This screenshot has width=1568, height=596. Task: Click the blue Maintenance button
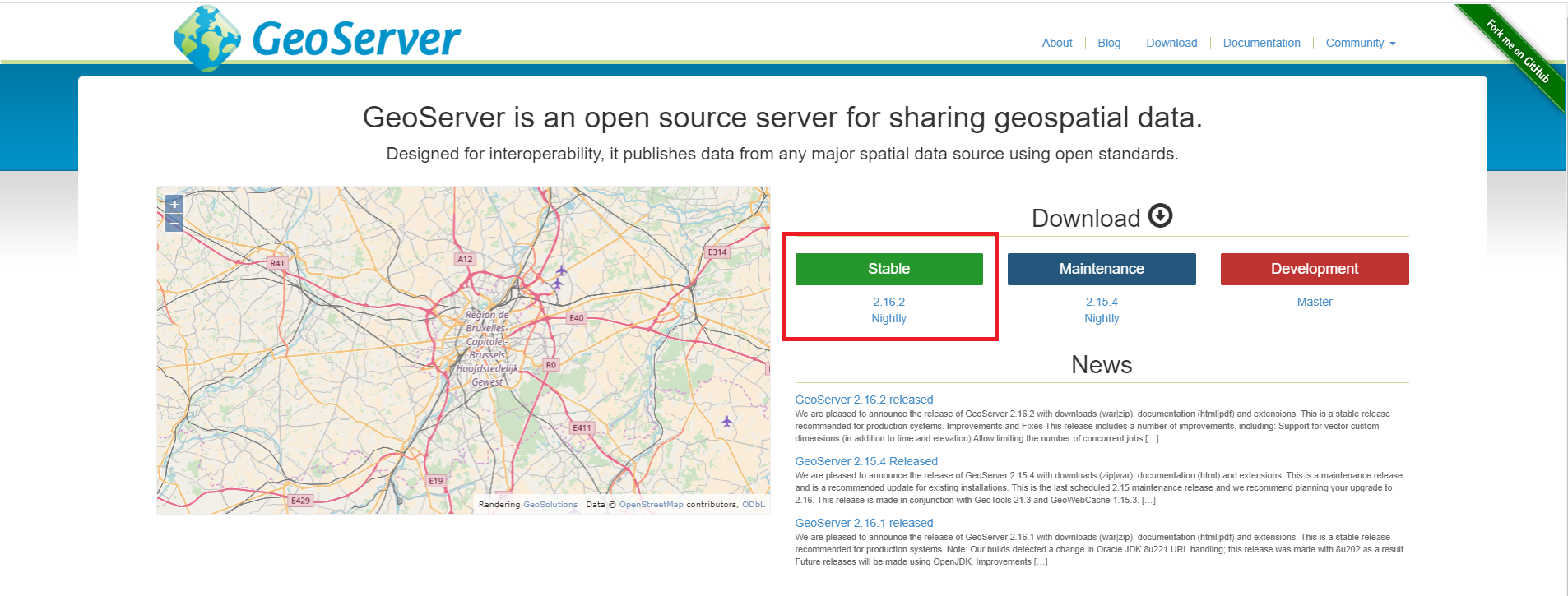pyautogui.click(x=1102, y=269)
